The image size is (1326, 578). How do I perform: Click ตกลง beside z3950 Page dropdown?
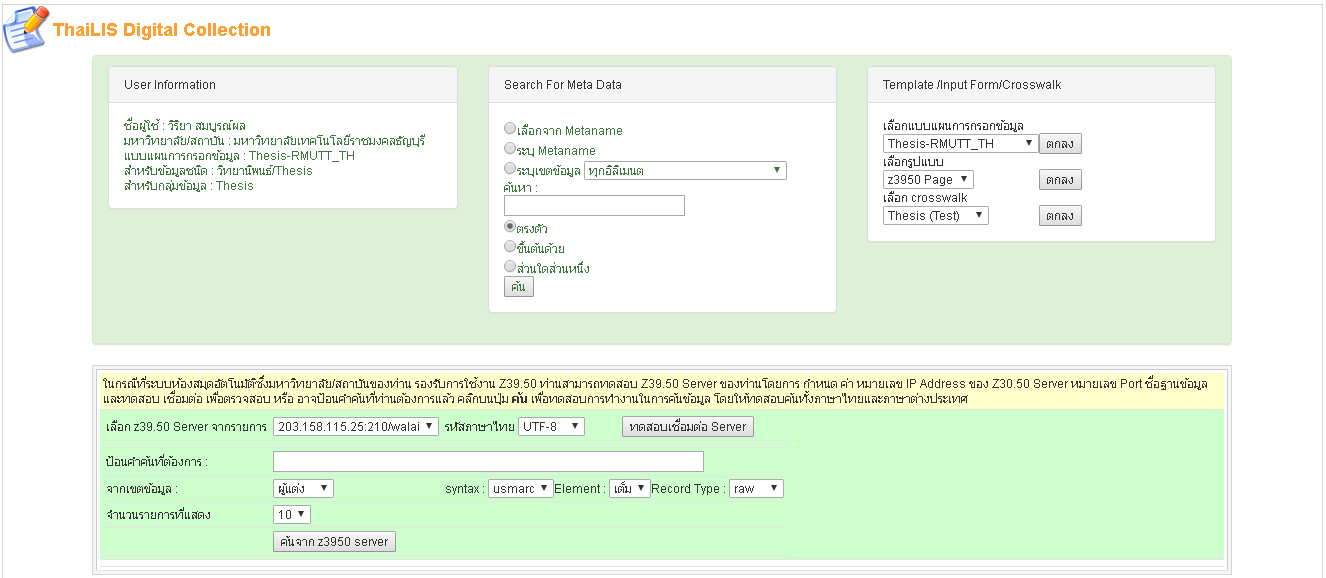[1060, 180]
